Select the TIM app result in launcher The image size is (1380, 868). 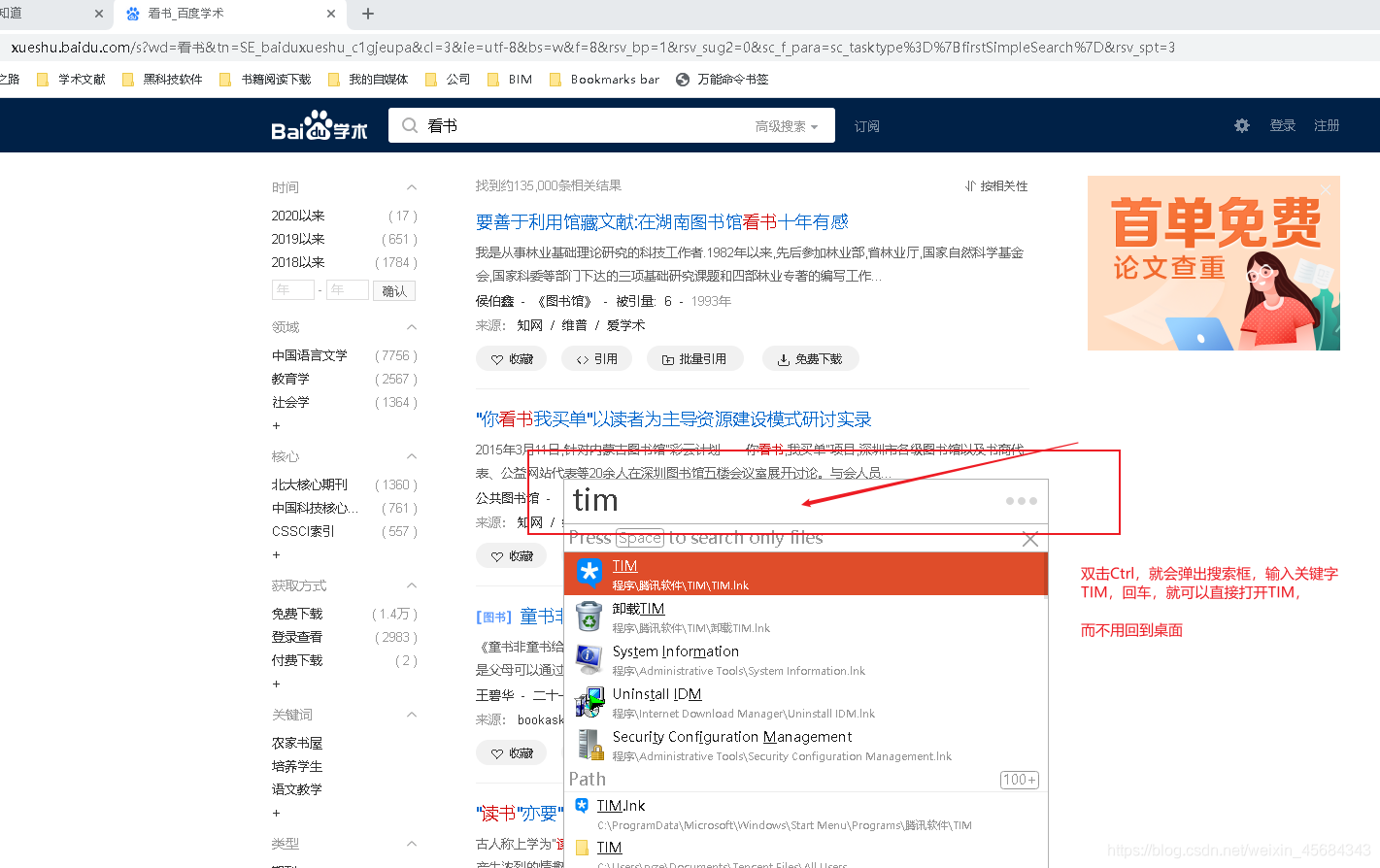(806, 574)
